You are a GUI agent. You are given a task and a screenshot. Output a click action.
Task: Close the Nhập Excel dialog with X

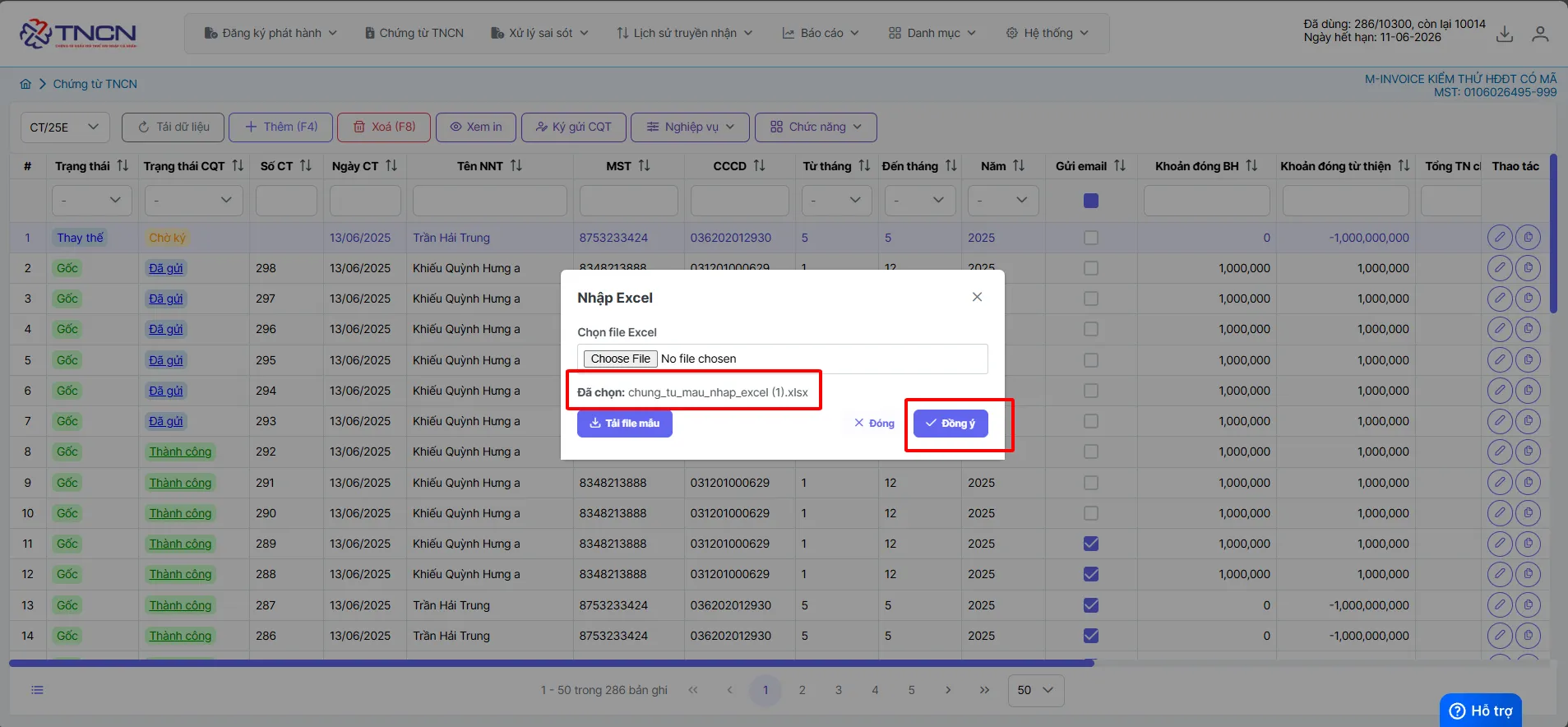click(x=977, y=297)
